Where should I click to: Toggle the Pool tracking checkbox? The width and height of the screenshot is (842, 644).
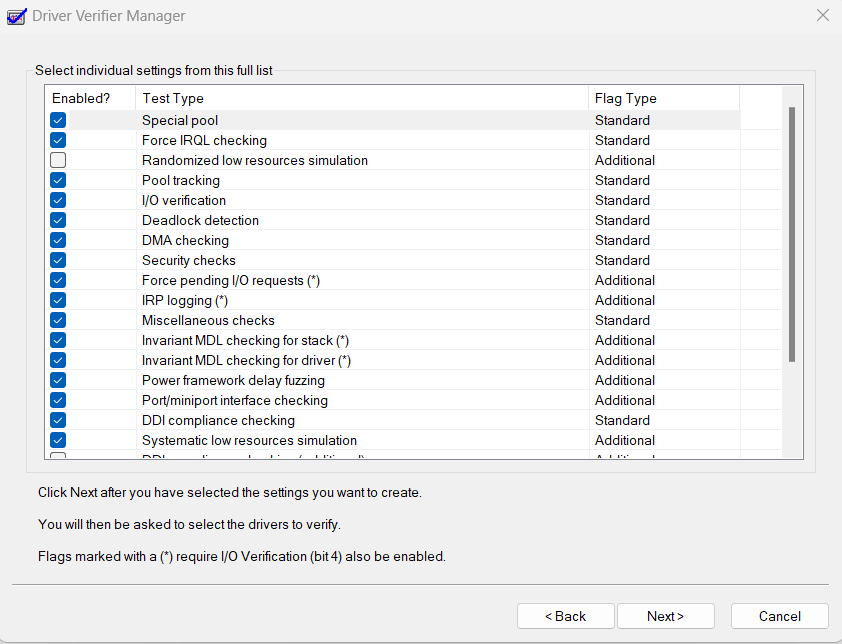pos(58,180)
